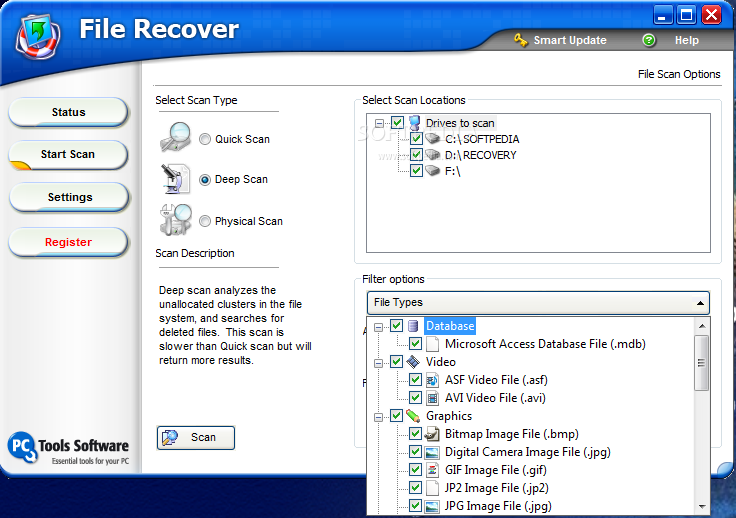
Task: Uncheck the F:\ drive checkbox
Action: [x=416, y=170]
